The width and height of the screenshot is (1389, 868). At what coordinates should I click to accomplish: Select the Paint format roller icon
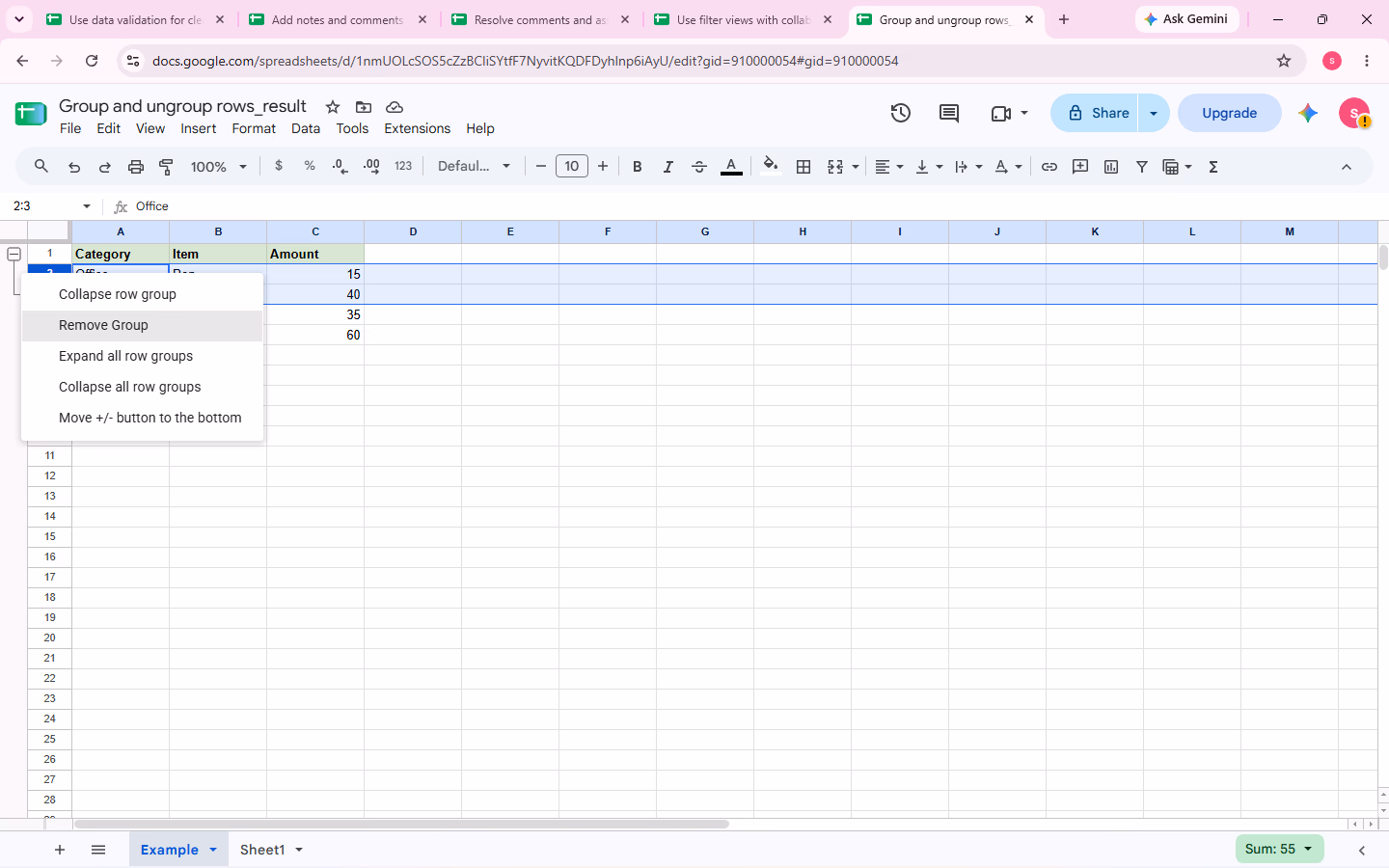167,167
